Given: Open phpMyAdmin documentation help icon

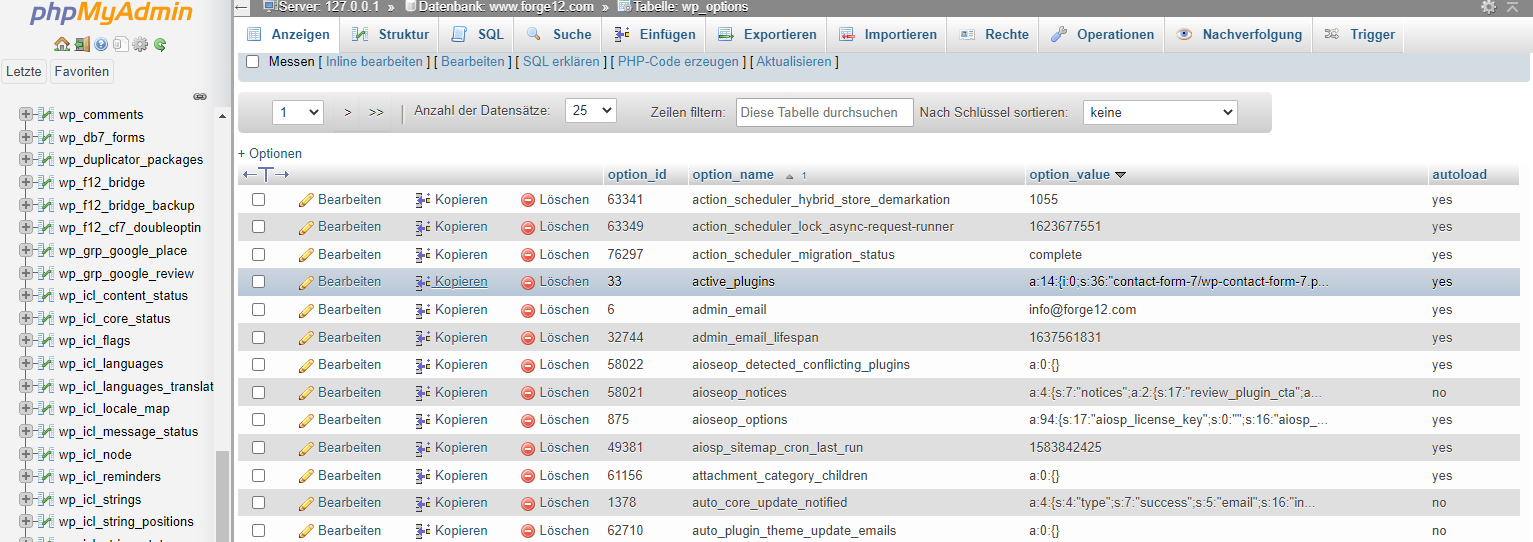Looking at the screenshot, I should pyautogui.click(x=101, y=44).
